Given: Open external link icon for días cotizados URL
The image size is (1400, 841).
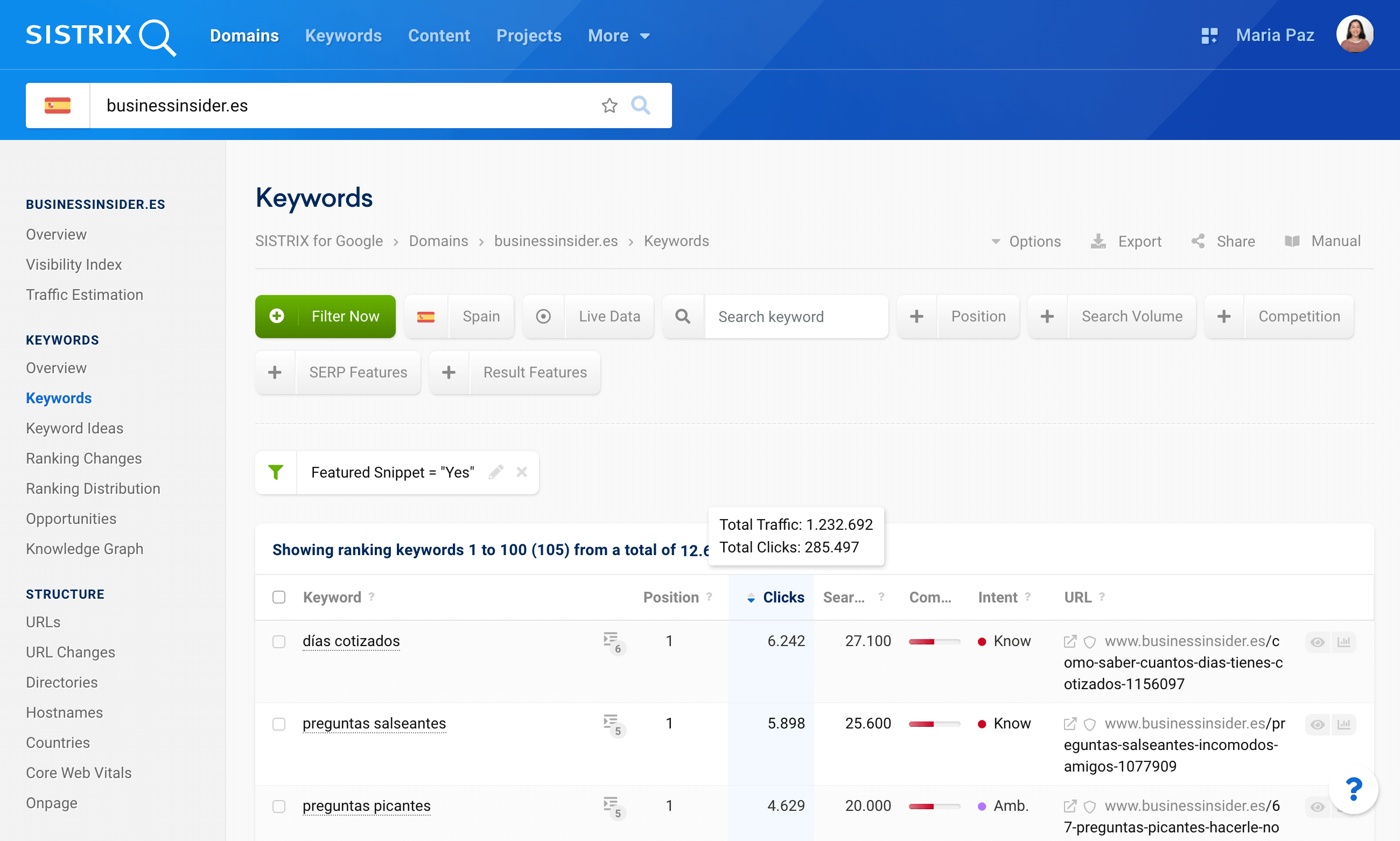Looking at the screenshot, I should [1069, 641].
